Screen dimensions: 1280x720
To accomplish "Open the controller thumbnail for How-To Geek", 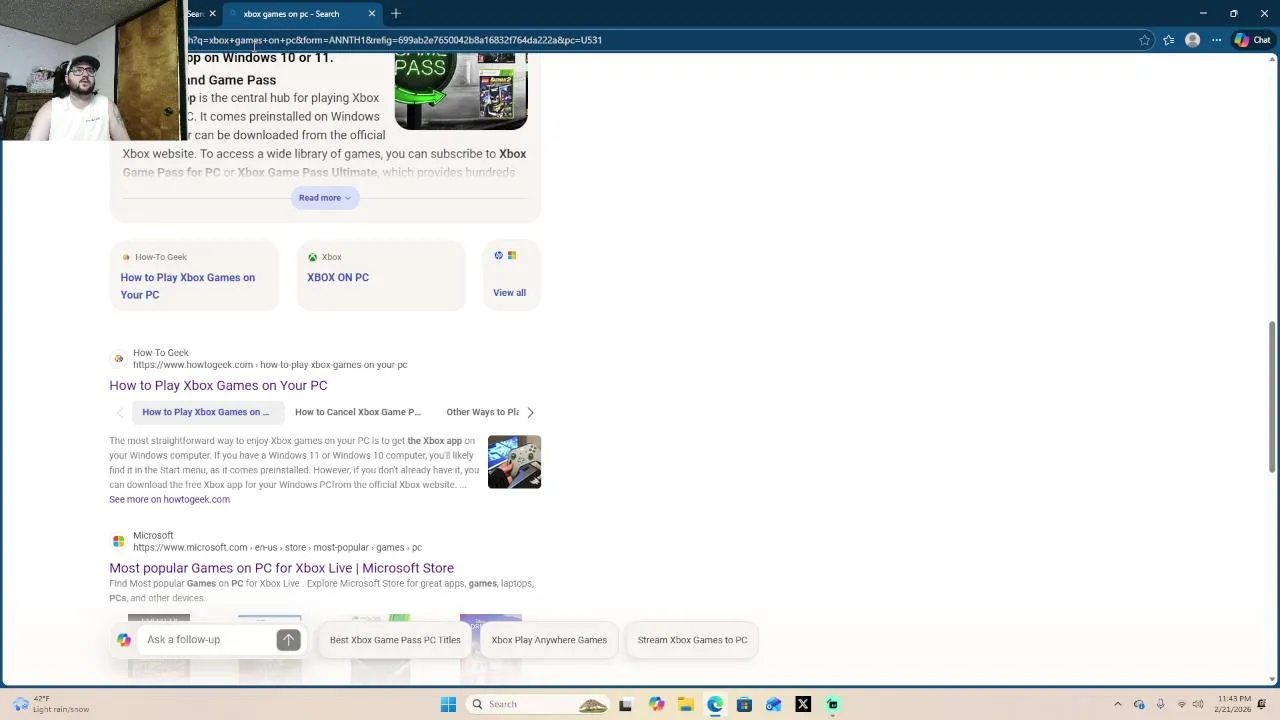I will (x=514, y=461).
